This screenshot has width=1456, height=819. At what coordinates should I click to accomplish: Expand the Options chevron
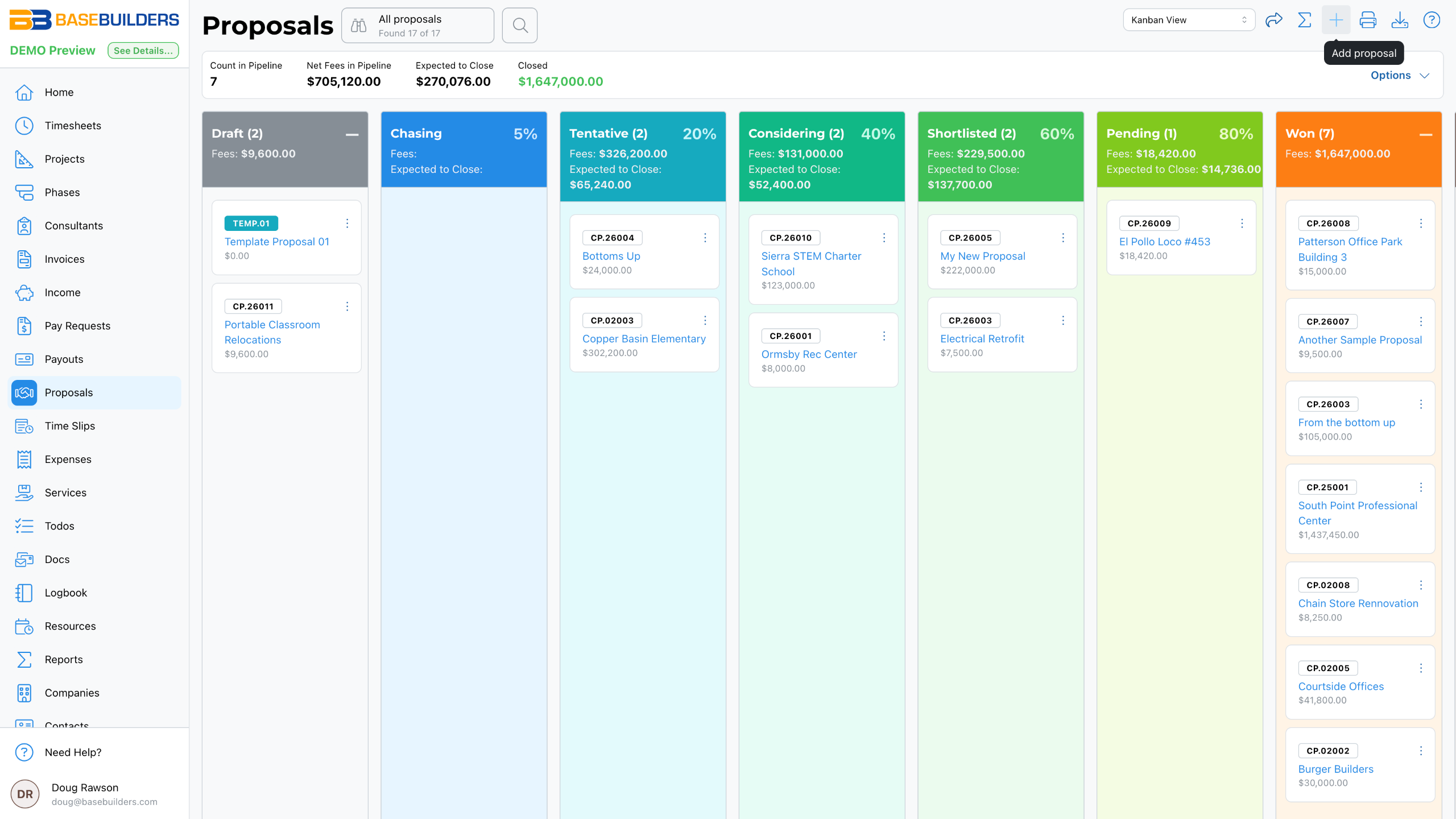point(1424,76)
